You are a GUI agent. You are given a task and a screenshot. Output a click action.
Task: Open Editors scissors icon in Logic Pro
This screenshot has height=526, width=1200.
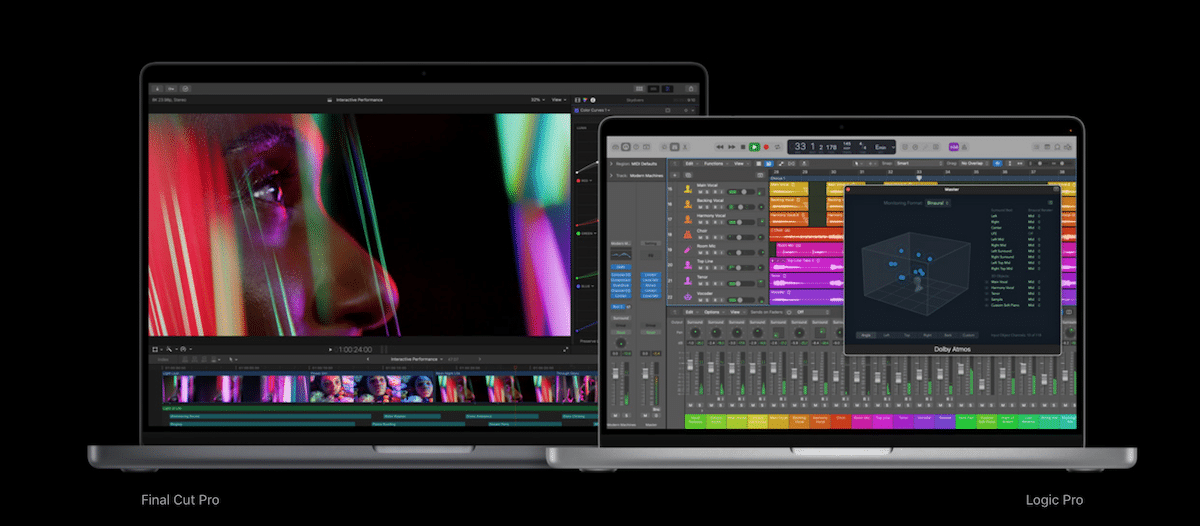pos(684,147)
